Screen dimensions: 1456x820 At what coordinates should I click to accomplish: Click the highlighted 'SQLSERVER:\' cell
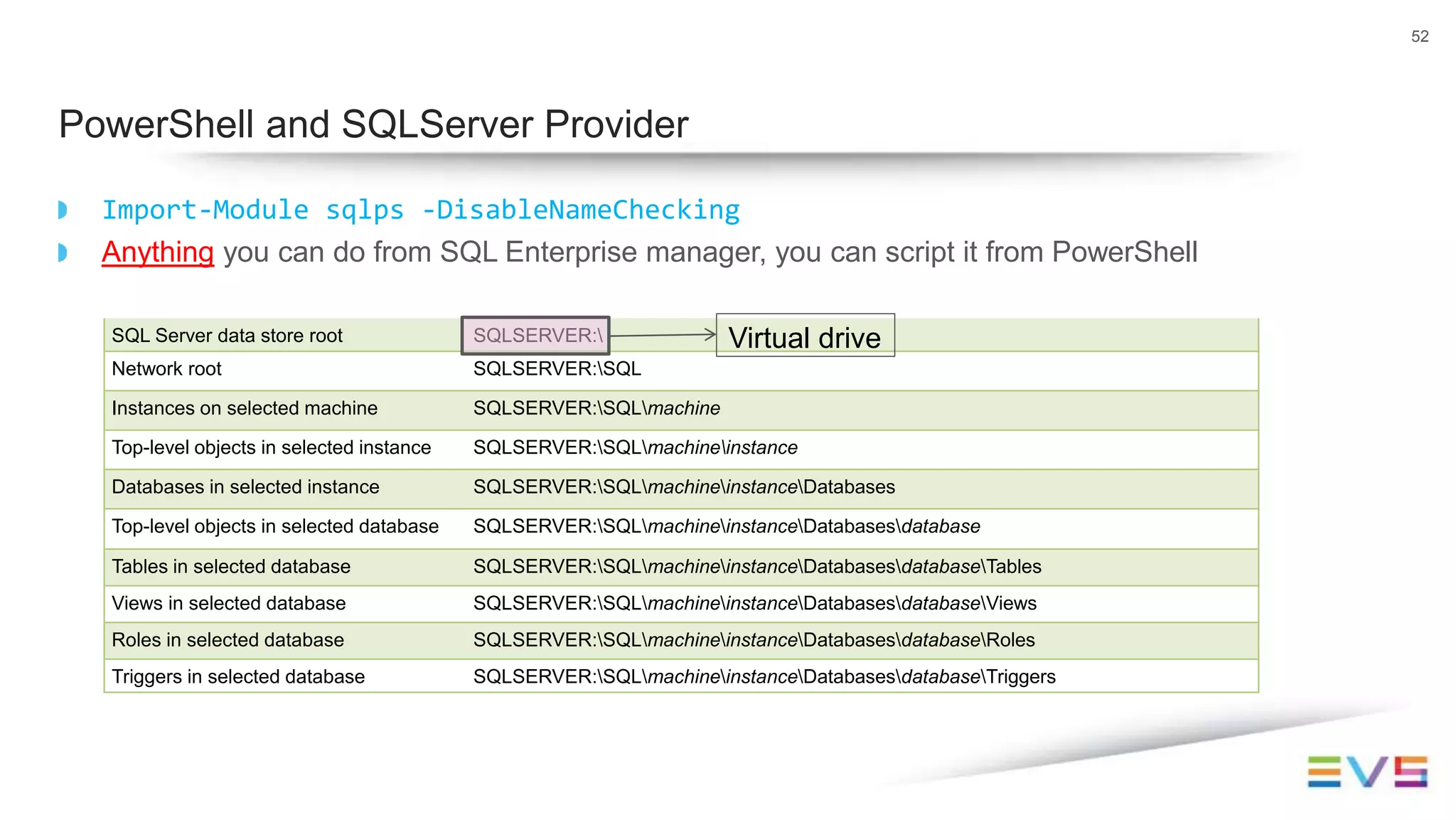coord(535,335)
